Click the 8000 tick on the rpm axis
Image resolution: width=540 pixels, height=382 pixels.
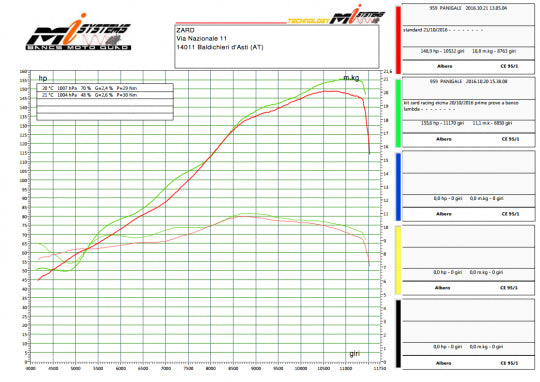pyautogui.click(x=211, y=368)
